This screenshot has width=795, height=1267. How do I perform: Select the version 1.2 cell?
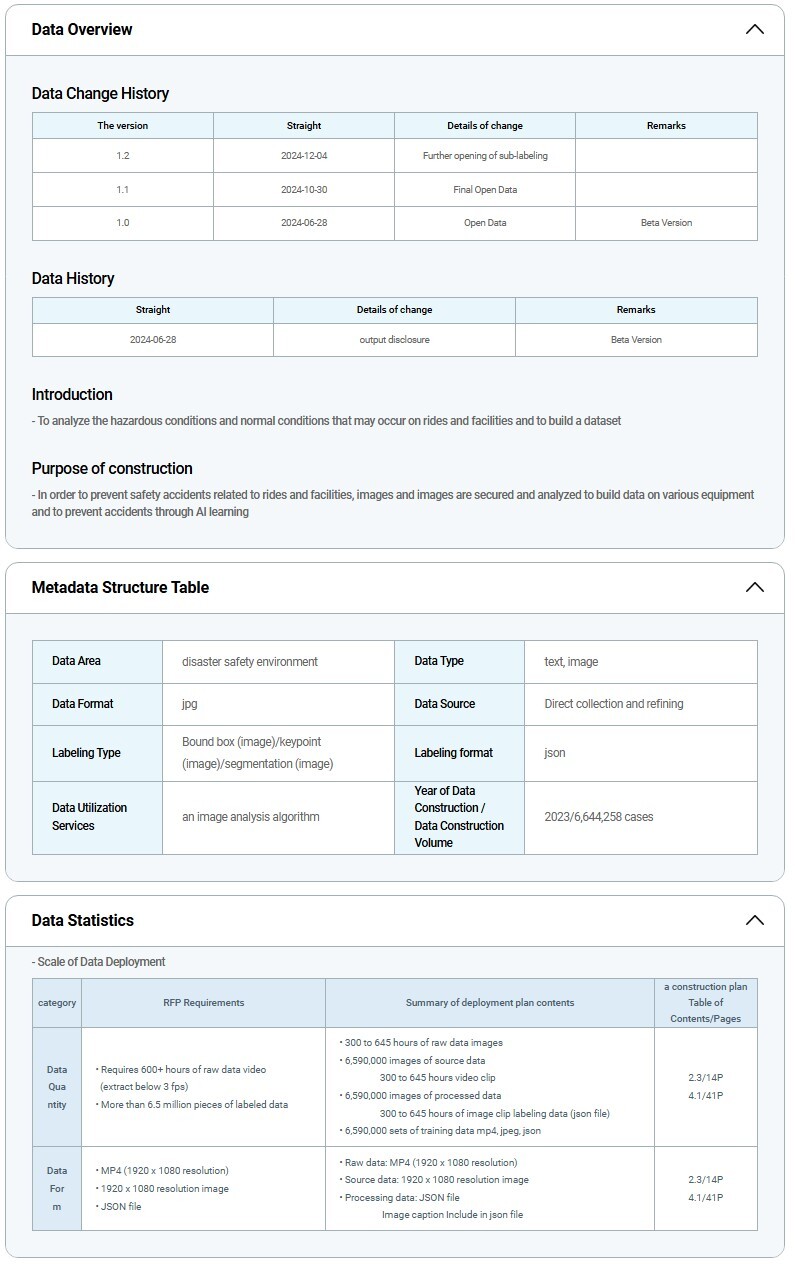pyautogui.click(x=122, y=156)
